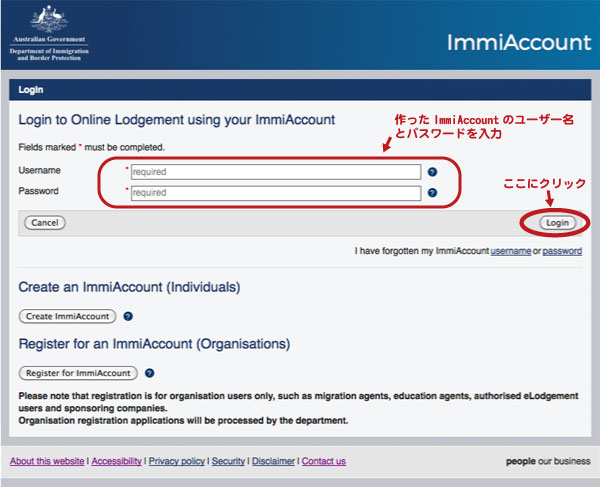This screenshot has height=487, width=600.
Task: Open the Disclaimer footer link
Action: (x=273, y=461)
